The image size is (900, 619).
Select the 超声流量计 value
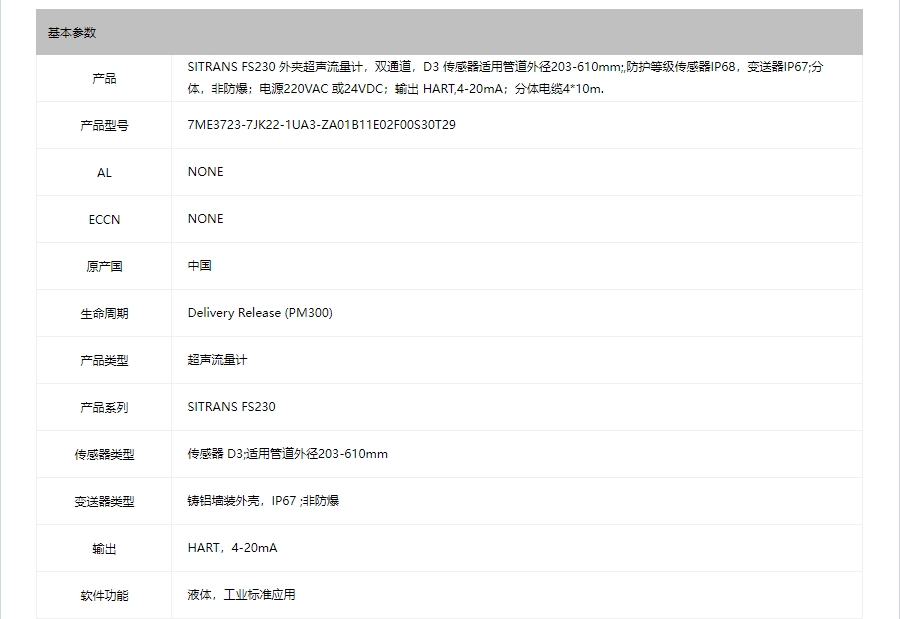tap(217, 360)
